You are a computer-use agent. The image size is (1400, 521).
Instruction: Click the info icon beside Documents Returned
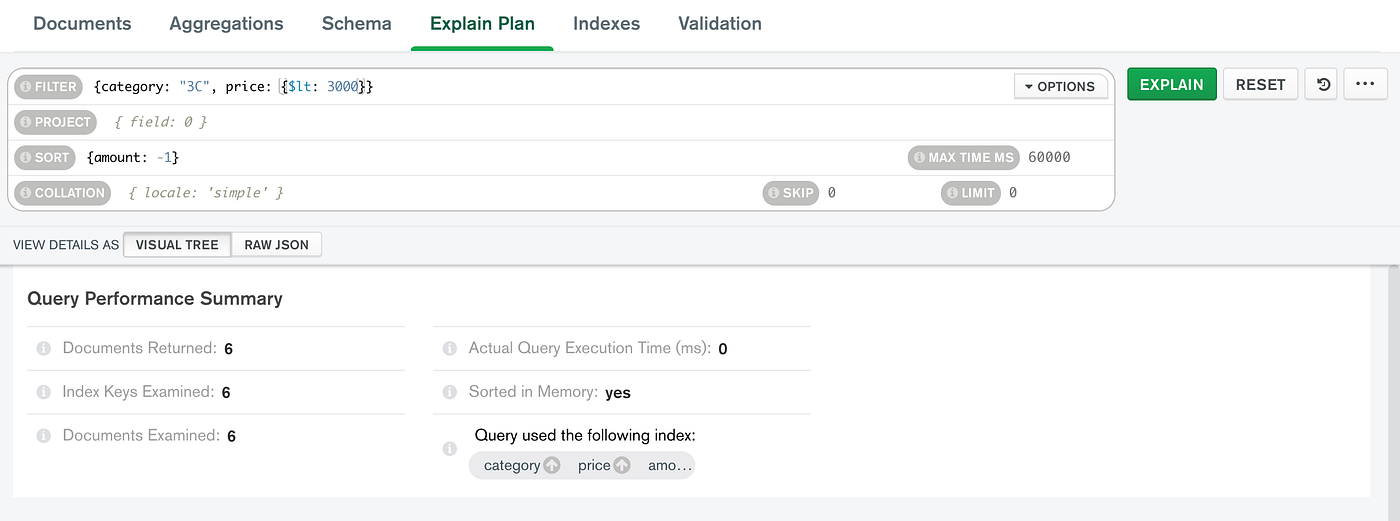coord(44,349)
